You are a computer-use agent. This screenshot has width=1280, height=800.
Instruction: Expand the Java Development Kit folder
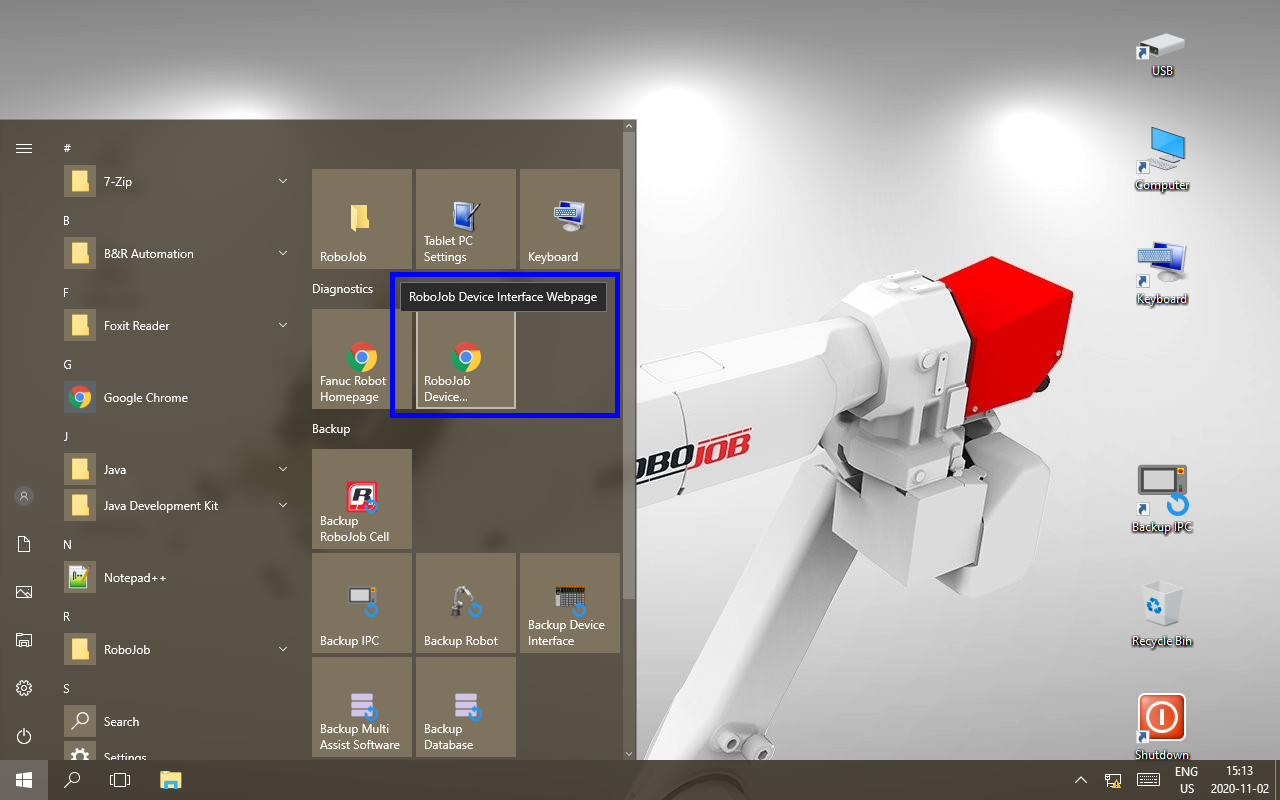coord(177,506)
